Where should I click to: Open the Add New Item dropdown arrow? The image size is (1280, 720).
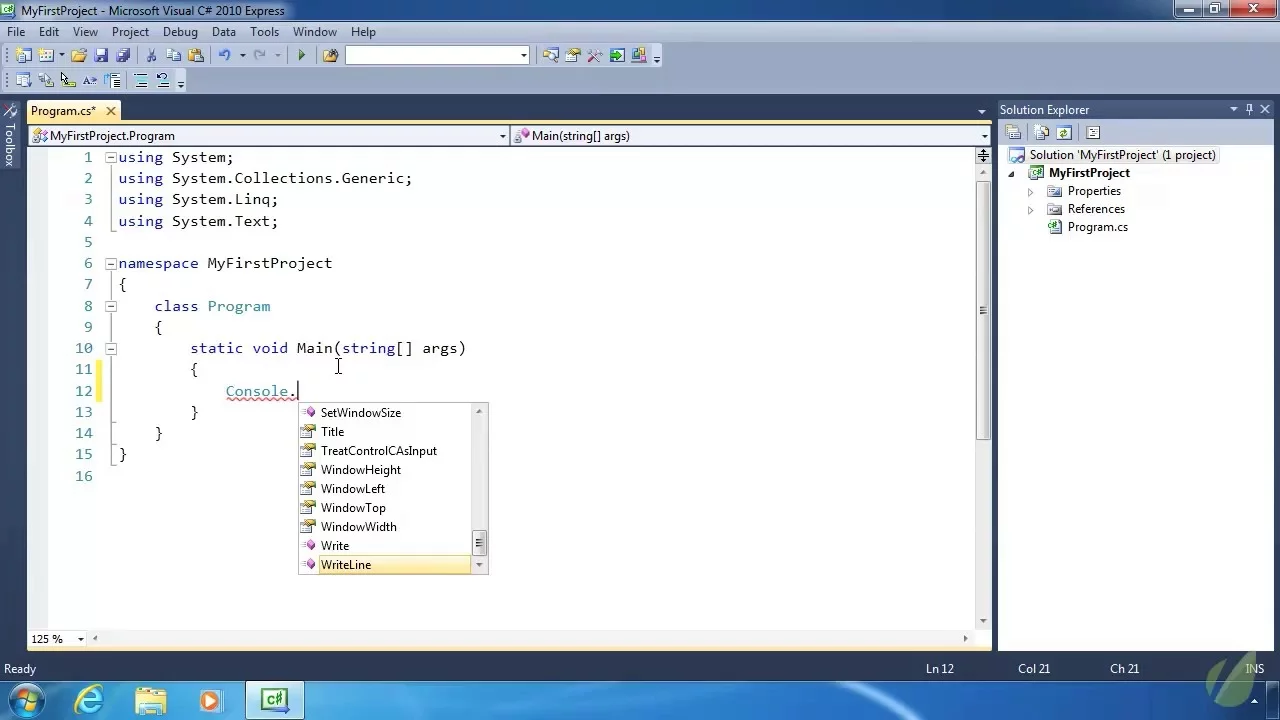[61, 56]
